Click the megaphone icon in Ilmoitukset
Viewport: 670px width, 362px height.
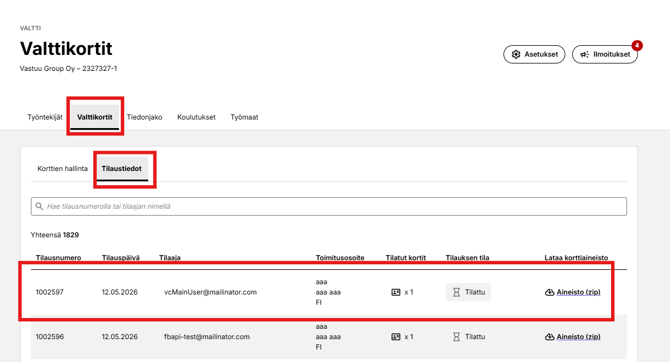(584, 54)
